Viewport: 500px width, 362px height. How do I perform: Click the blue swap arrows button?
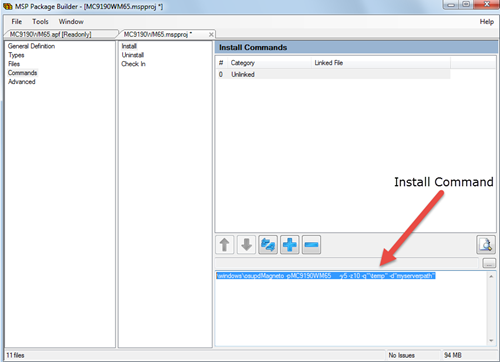(268, 245)
